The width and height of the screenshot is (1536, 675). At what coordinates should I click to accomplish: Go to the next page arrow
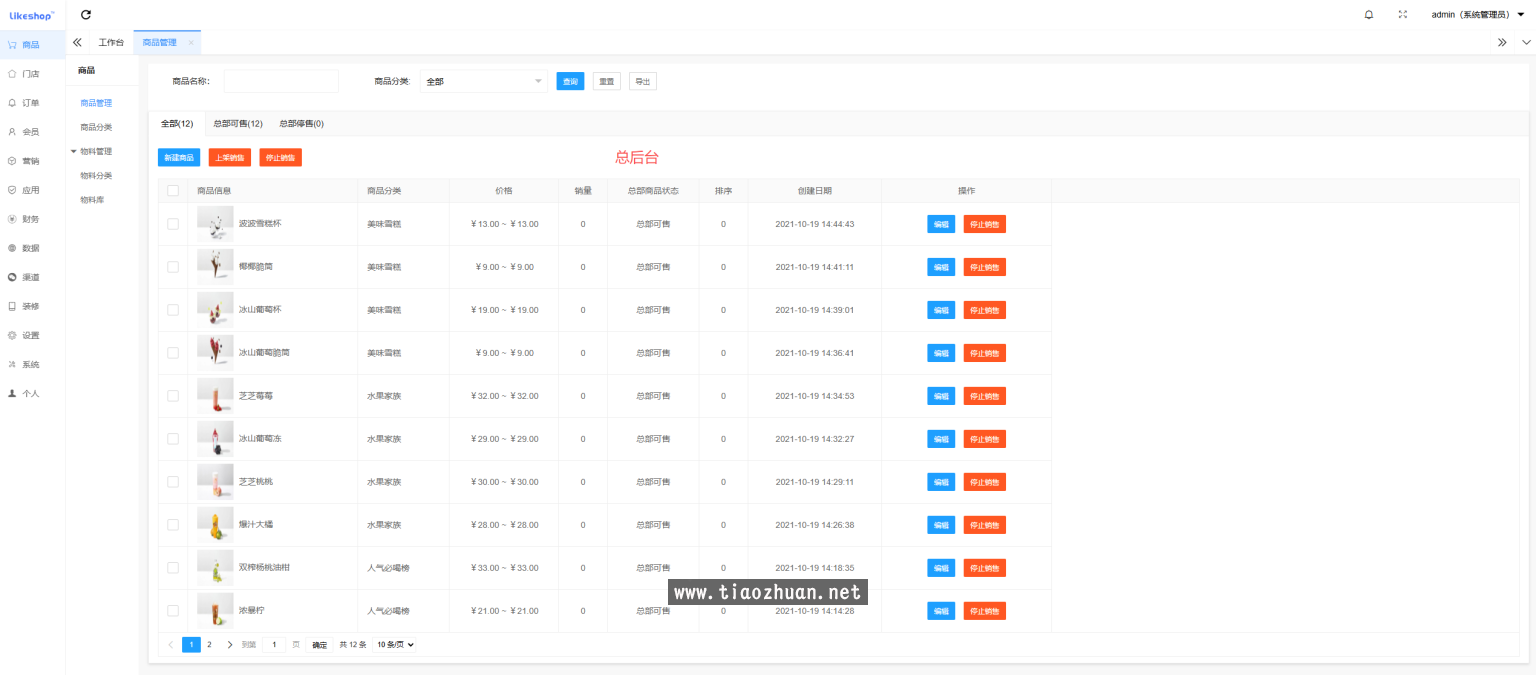[x=230, y=645]
